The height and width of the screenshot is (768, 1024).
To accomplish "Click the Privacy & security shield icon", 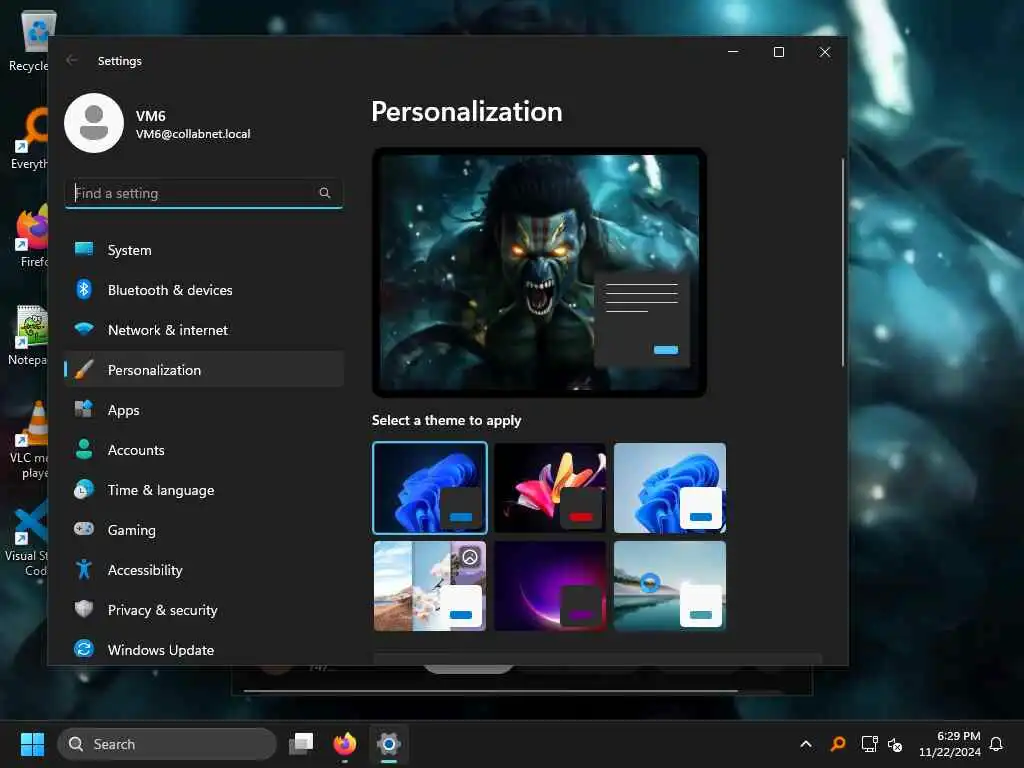I will point(84,609).
